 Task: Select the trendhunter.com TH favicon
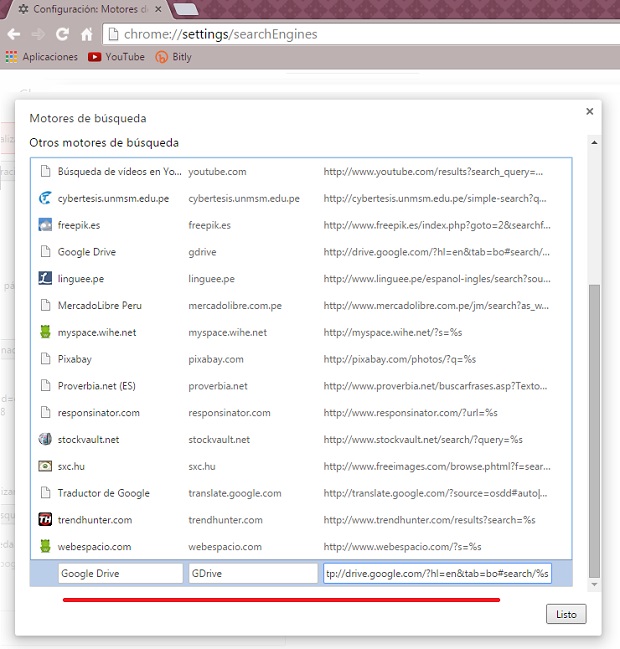(x=45, y=519)
